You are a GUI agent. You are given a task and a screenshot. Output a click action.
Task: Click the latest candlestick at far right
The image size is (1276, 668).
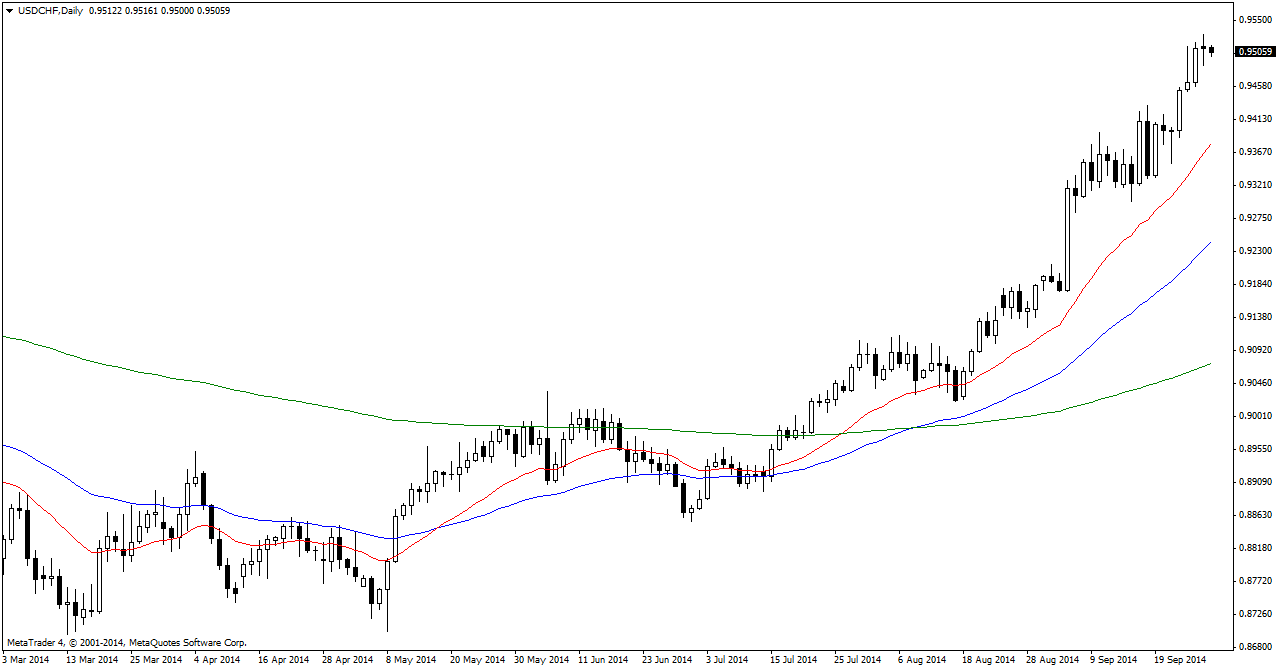point(1211,50)
